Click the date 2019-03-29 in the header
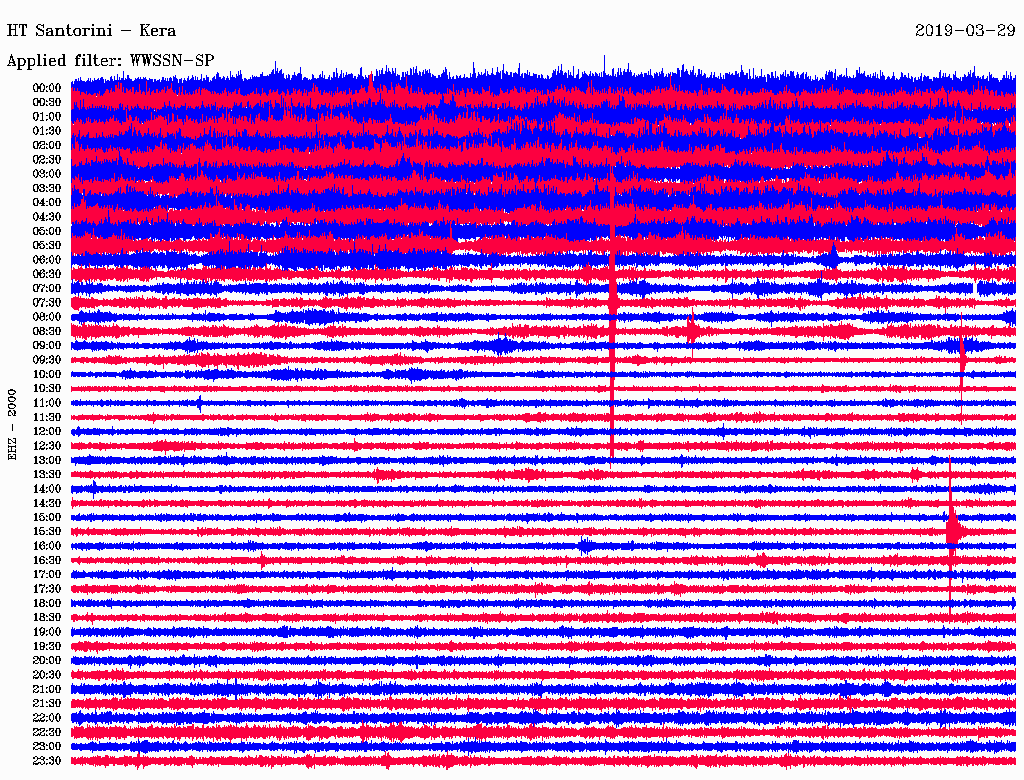Screen dimensions: 1024x780 tap(964, 30)
